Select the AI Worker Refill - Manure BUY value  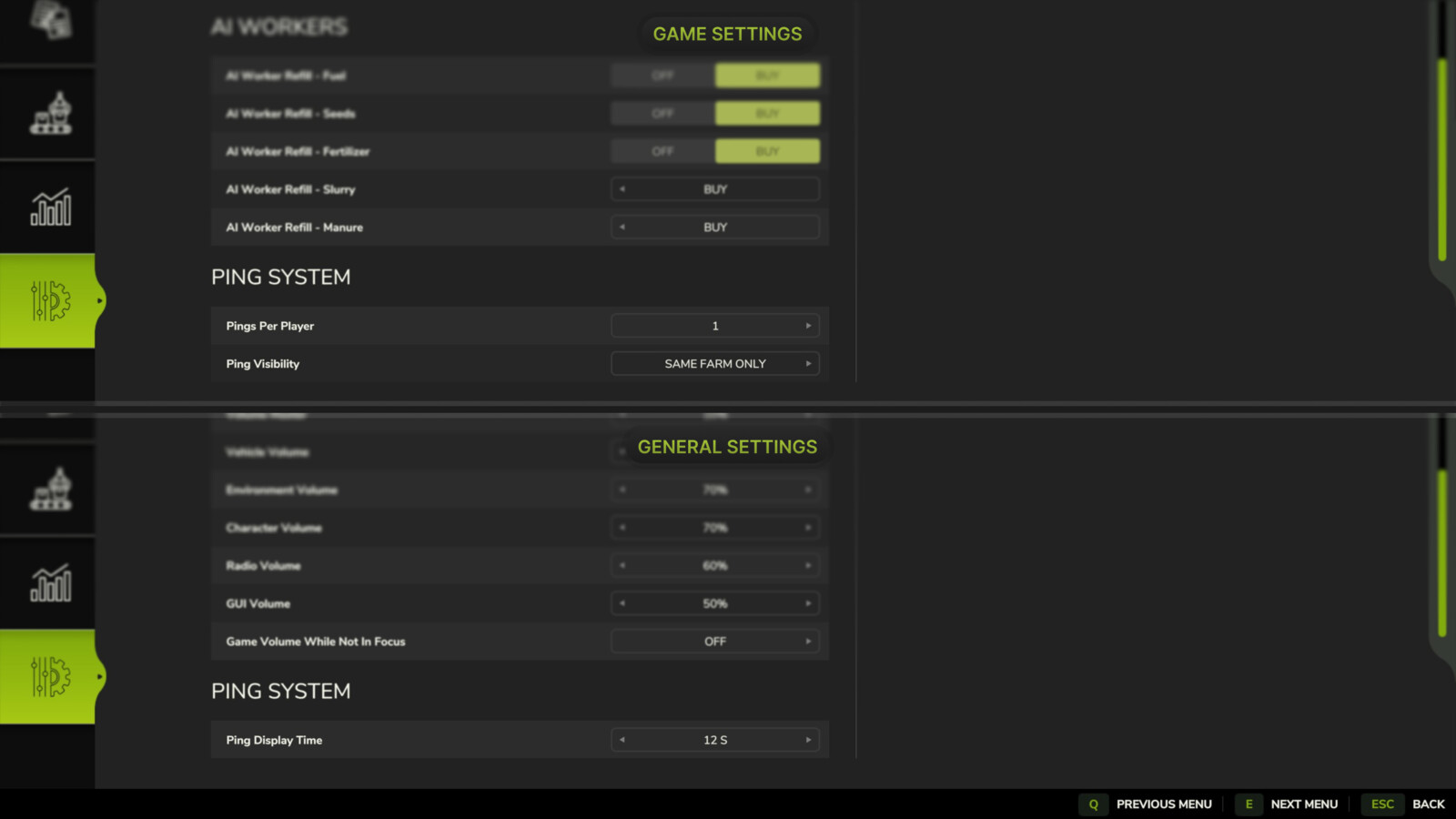point(715,227)
